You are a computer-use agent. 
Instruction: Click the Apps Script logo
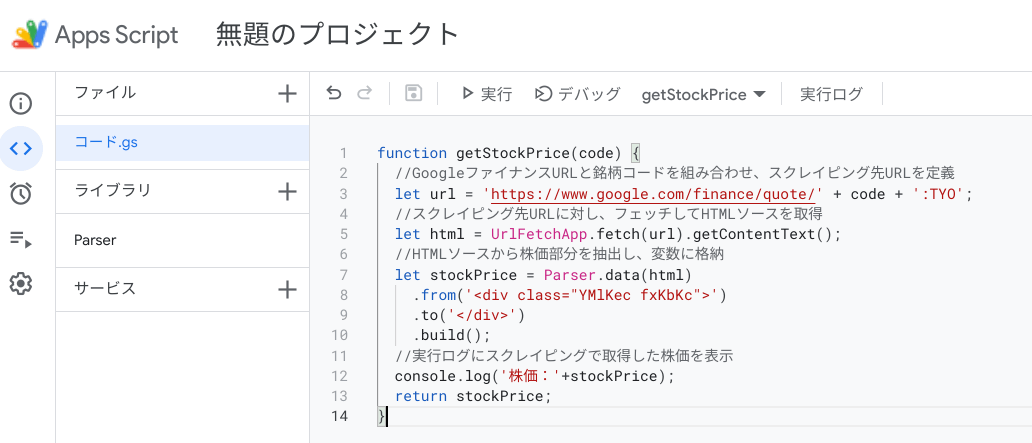click(x=30, y=35)
